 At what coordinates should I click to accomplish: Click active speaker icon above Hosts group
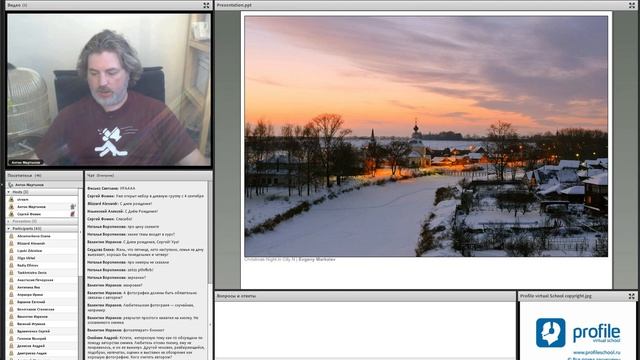pyautogui.click(x=11, y=185)
